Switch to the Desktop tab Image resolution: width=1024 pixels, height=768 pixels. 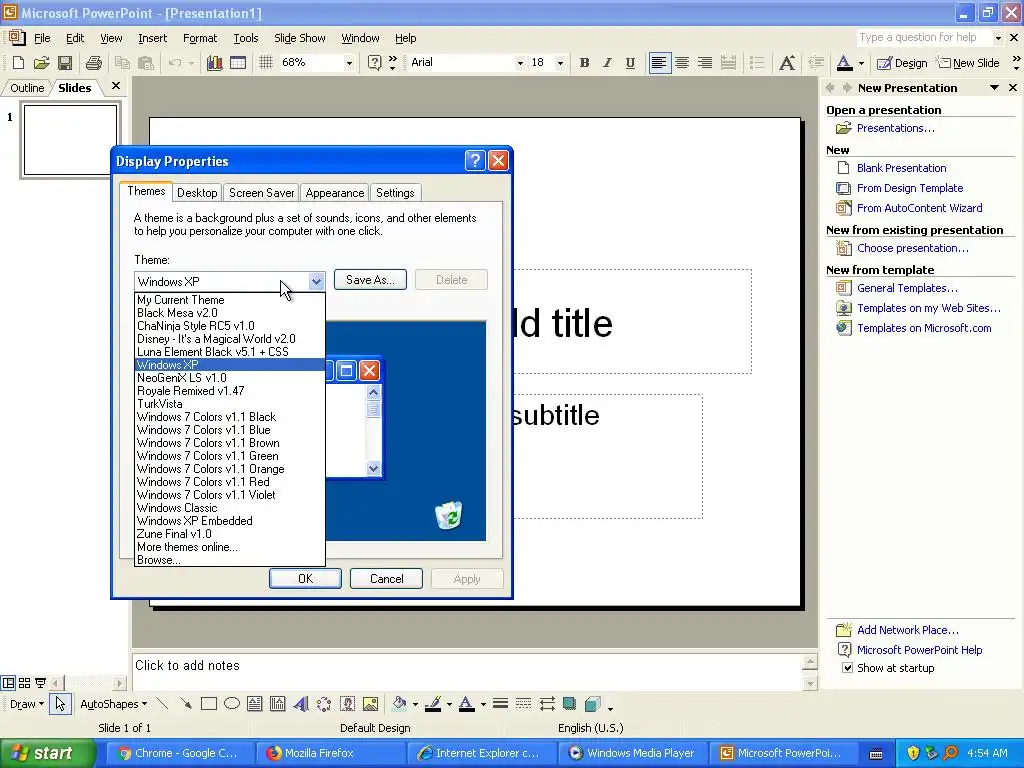[197, 193]
